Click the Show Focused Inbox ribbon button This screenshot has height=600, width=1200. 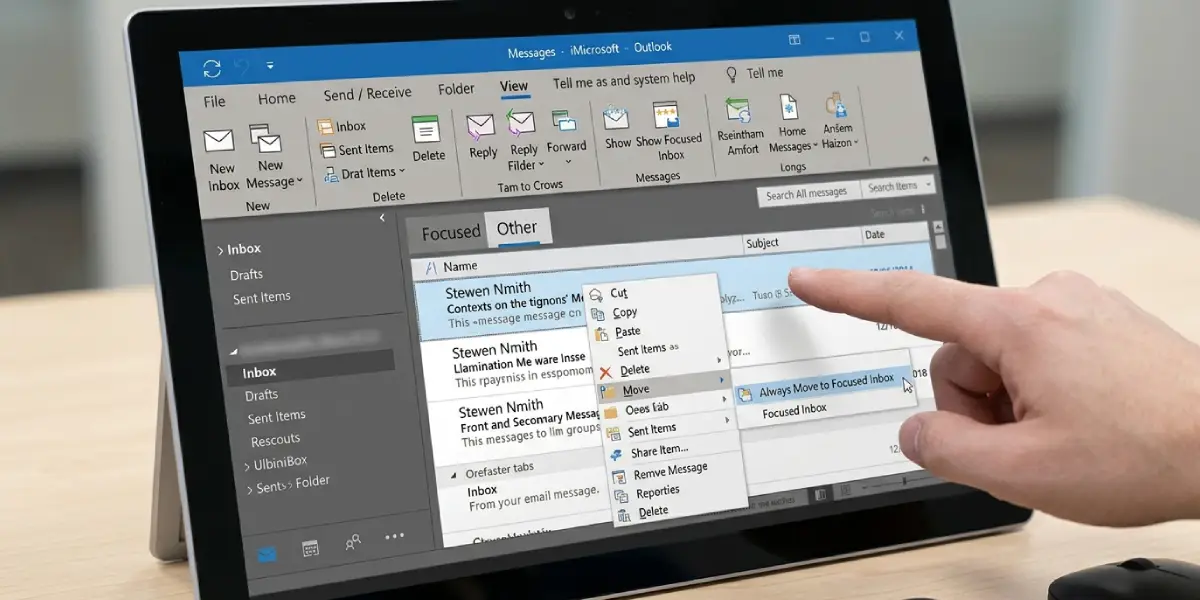coord(668,131)
